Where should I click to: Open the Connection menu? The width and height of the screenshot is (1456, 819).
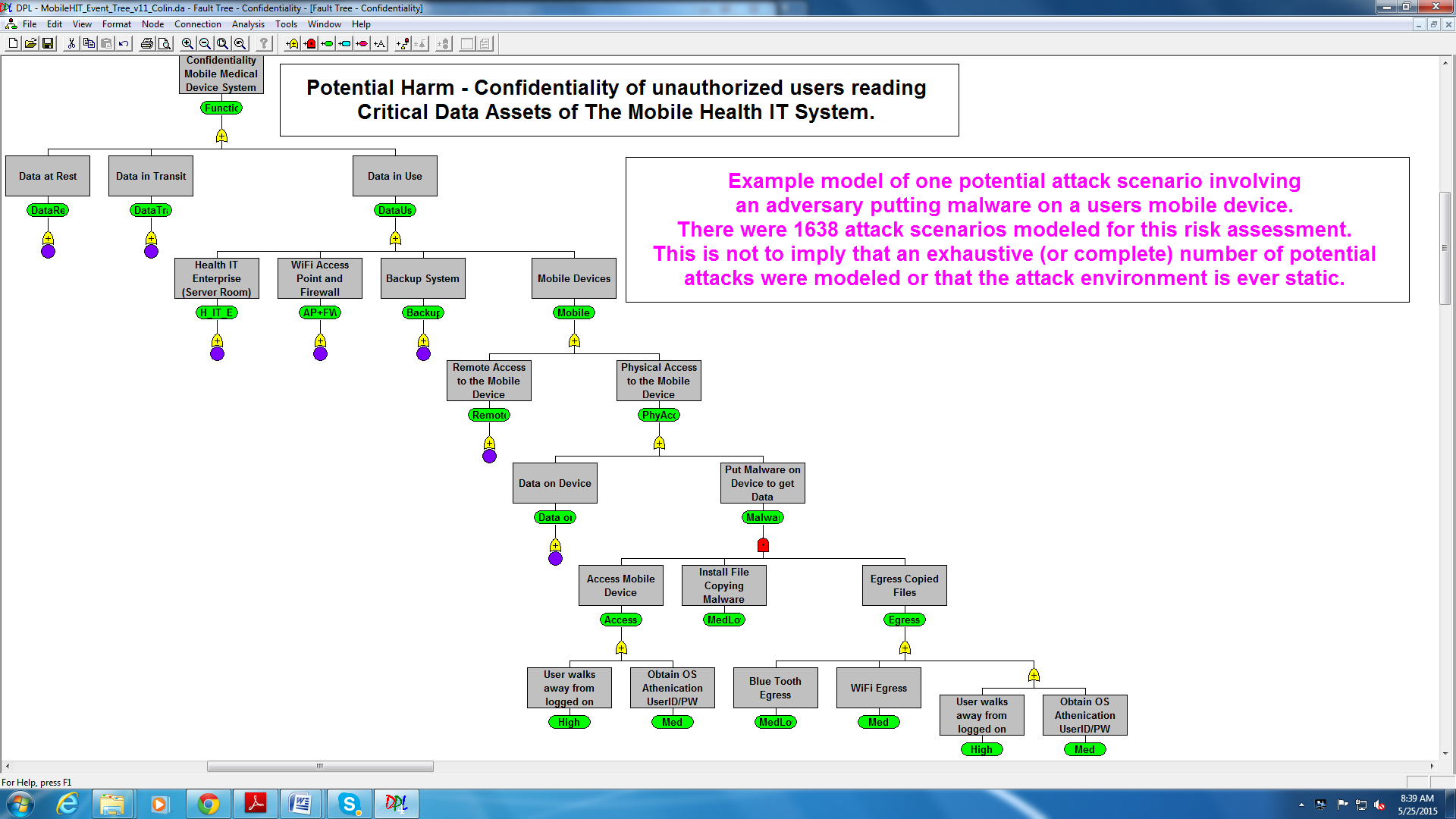(x=197, y=24)
